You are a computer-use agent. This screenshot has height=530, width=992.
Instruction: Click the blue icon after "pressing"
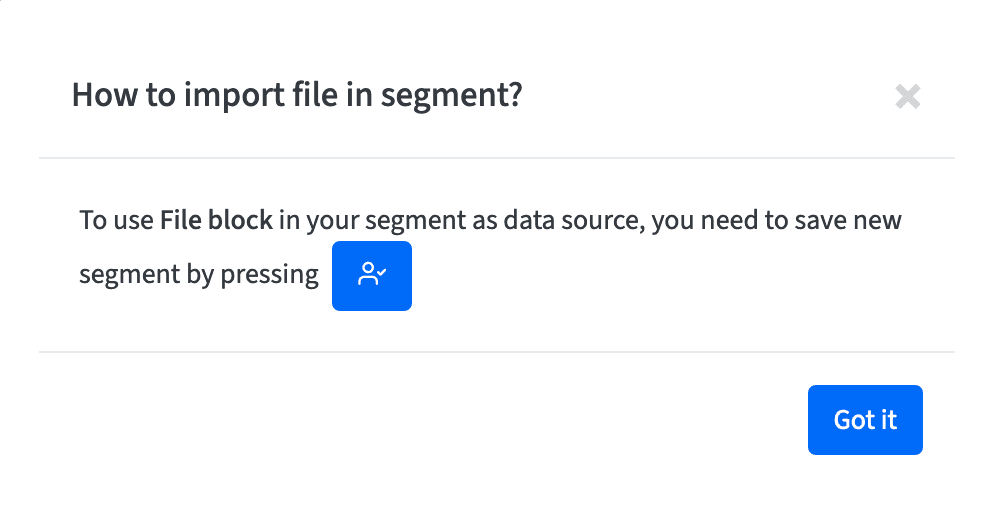(x=371, y=276)
